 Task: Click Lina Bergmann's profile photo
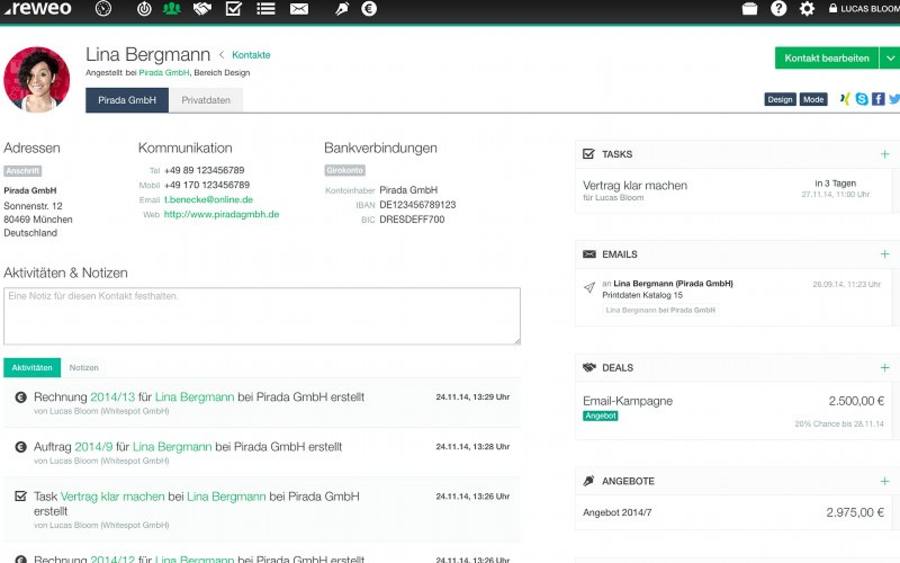(x=37, y=79)
